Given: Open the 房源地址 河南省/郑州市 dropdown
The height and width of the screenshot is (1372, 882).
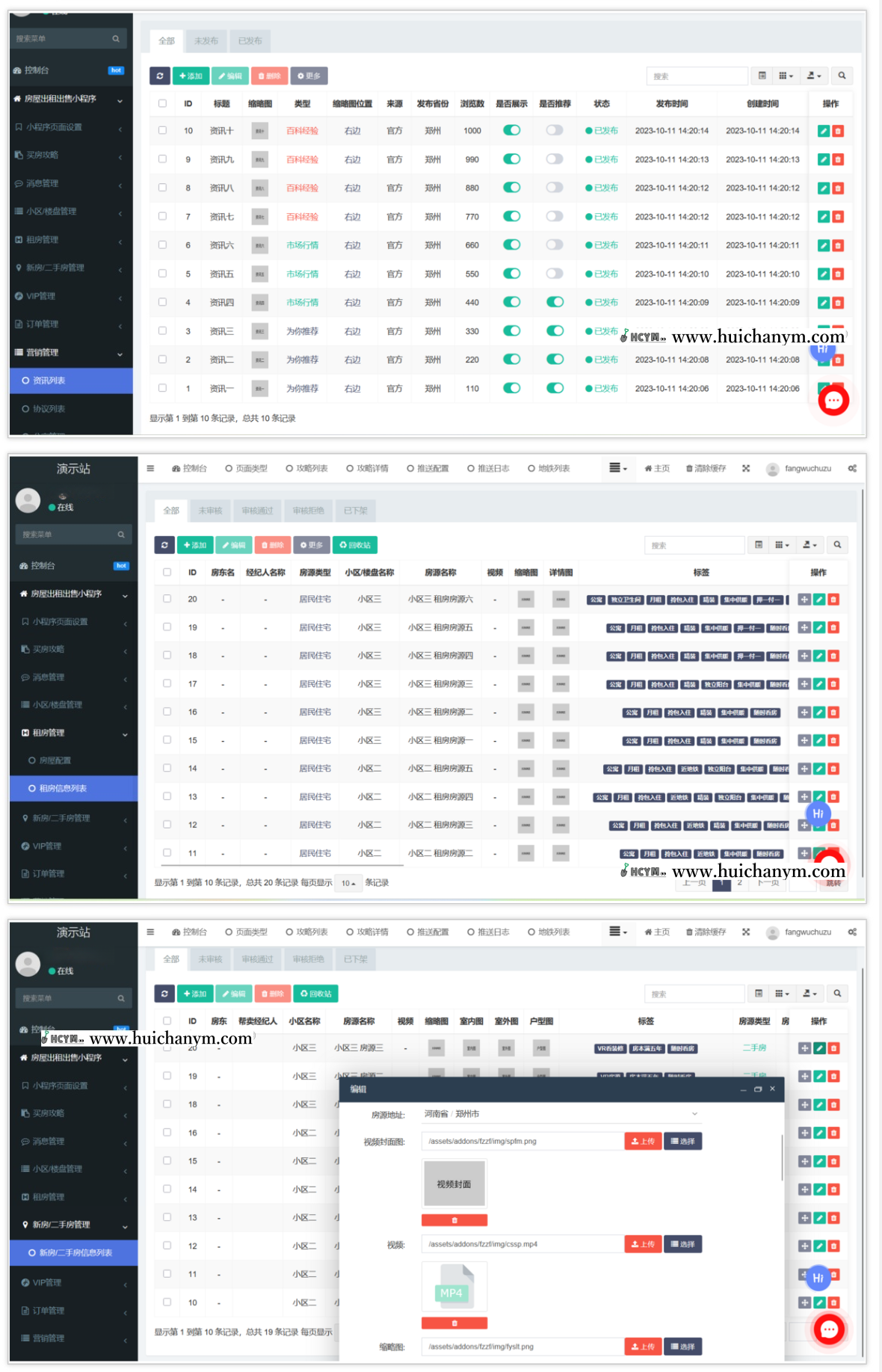Looking at the screenshot, I should pos(561,1114).
